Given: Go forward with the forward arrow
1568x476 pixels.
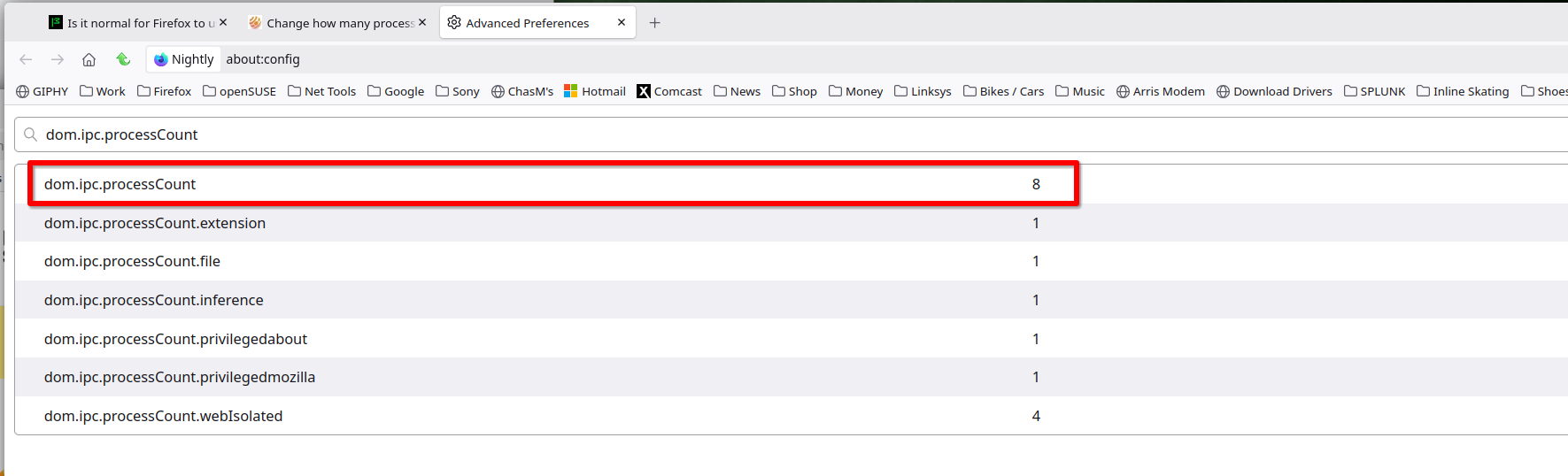Looking at the screenshot, I should click(58, 59).
